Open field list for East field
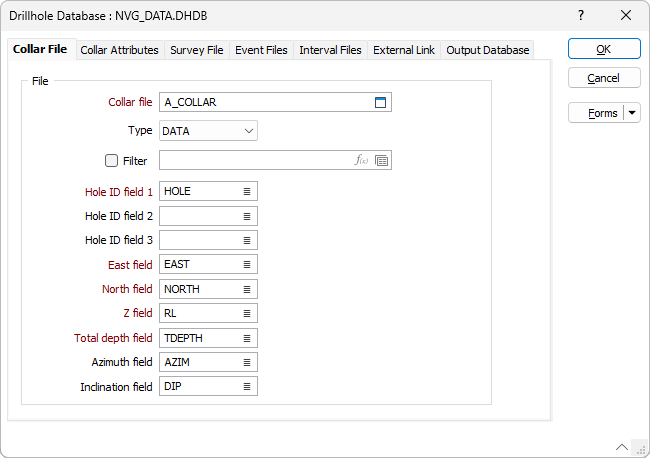The width and height of the screenshot is (650, 458). 247,265
